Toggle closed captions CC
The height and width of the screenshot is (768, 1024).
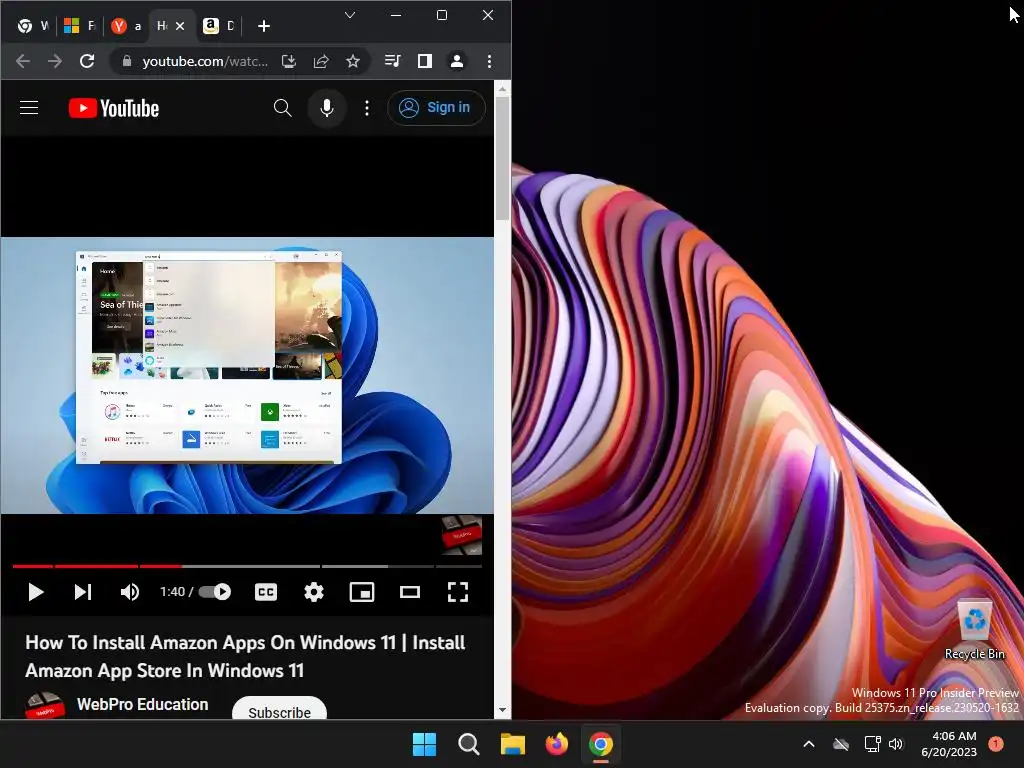[x=266, y=592]
